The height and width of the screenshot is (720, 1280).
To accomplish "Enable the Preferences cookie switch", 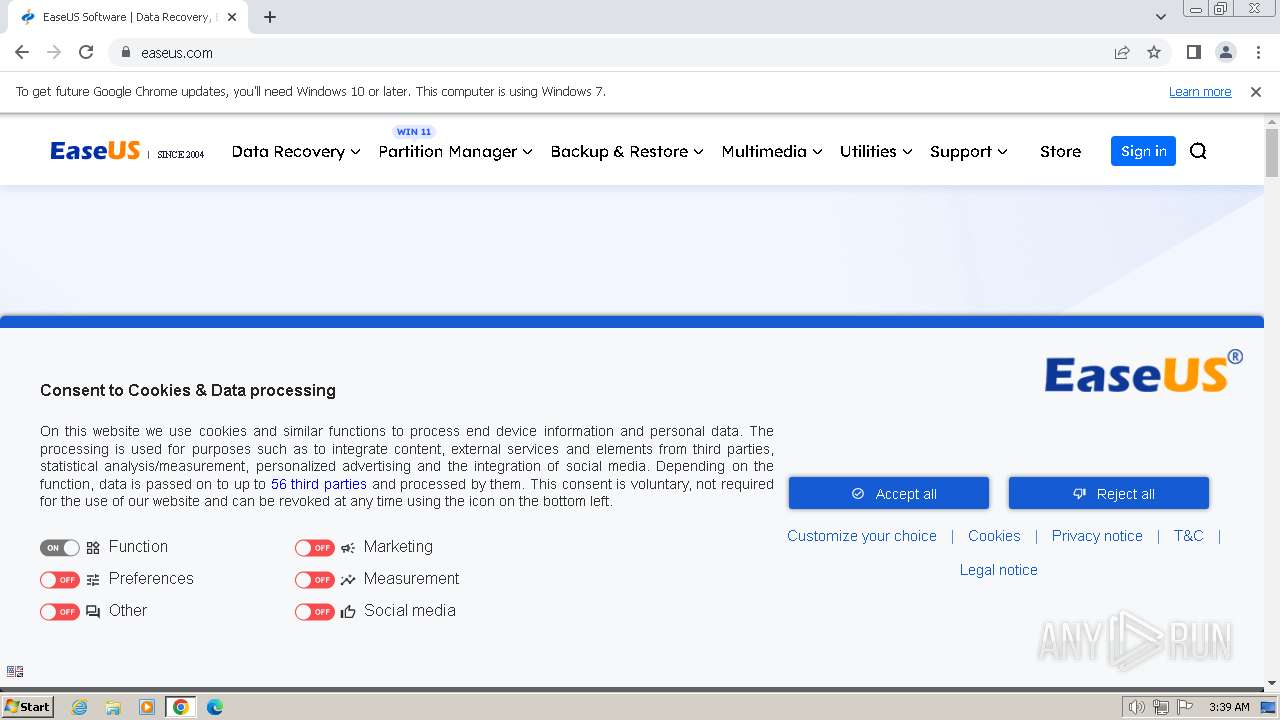I will 60,580.
